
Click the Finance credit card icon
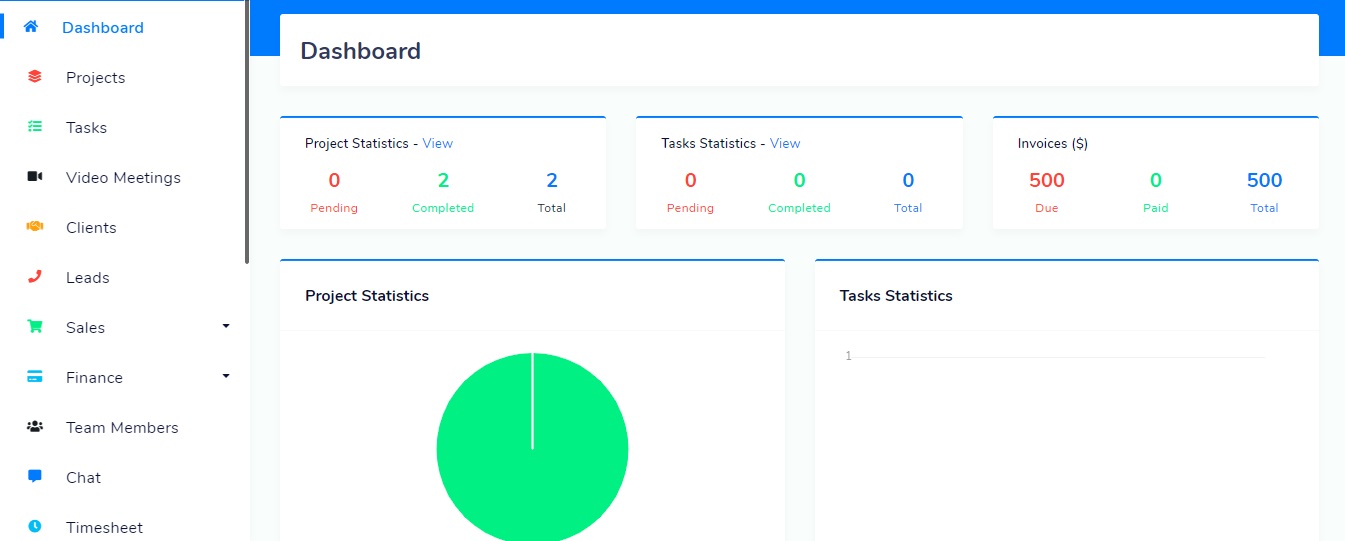pyautogui.click(x=35, y=377)
